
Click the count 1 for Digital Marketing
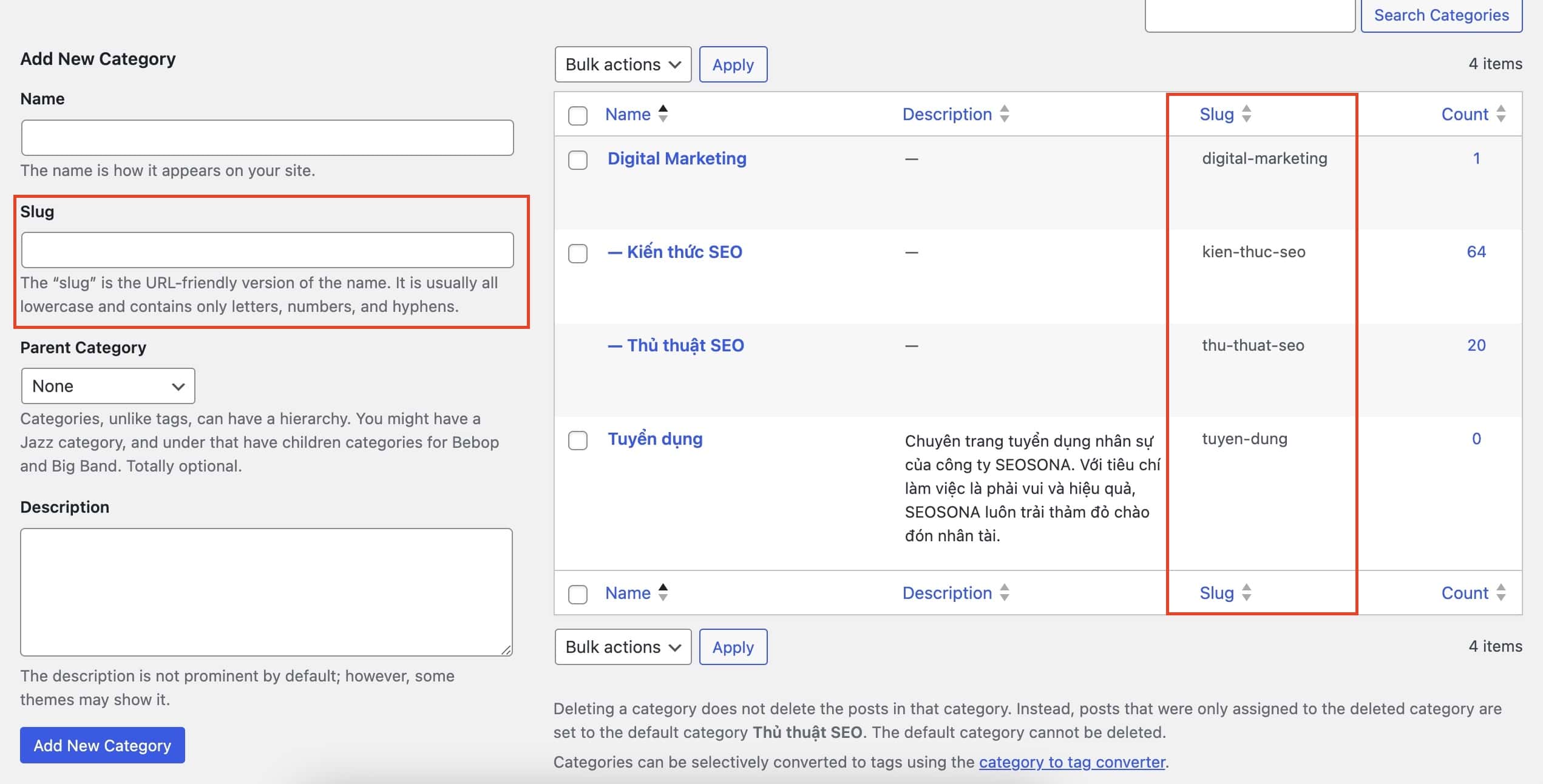pyautogui.click(x=1476, y=158)
